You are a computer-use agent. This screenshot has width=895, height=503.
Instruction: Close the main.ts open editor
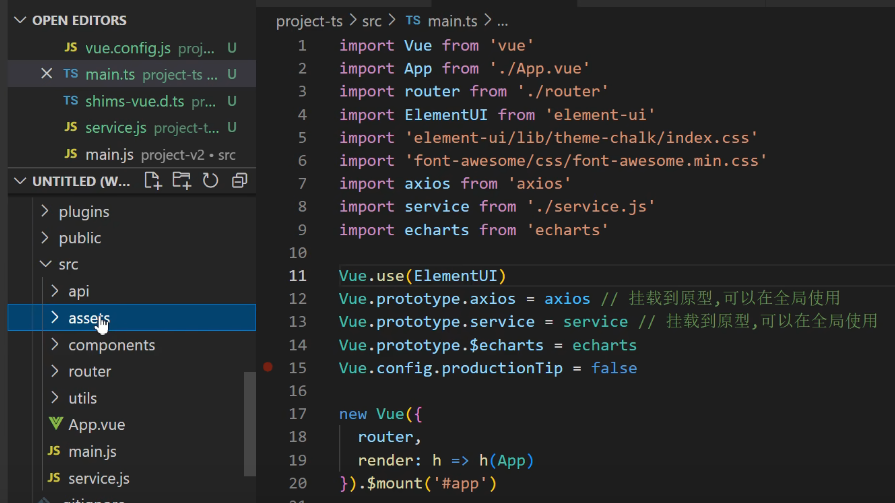point(47,74)
